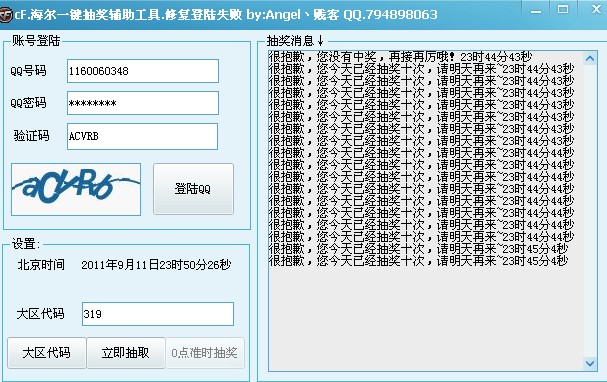Screen dimensions: 607x382
Task: Click the app icon in title bar
Action: point(6,15)
